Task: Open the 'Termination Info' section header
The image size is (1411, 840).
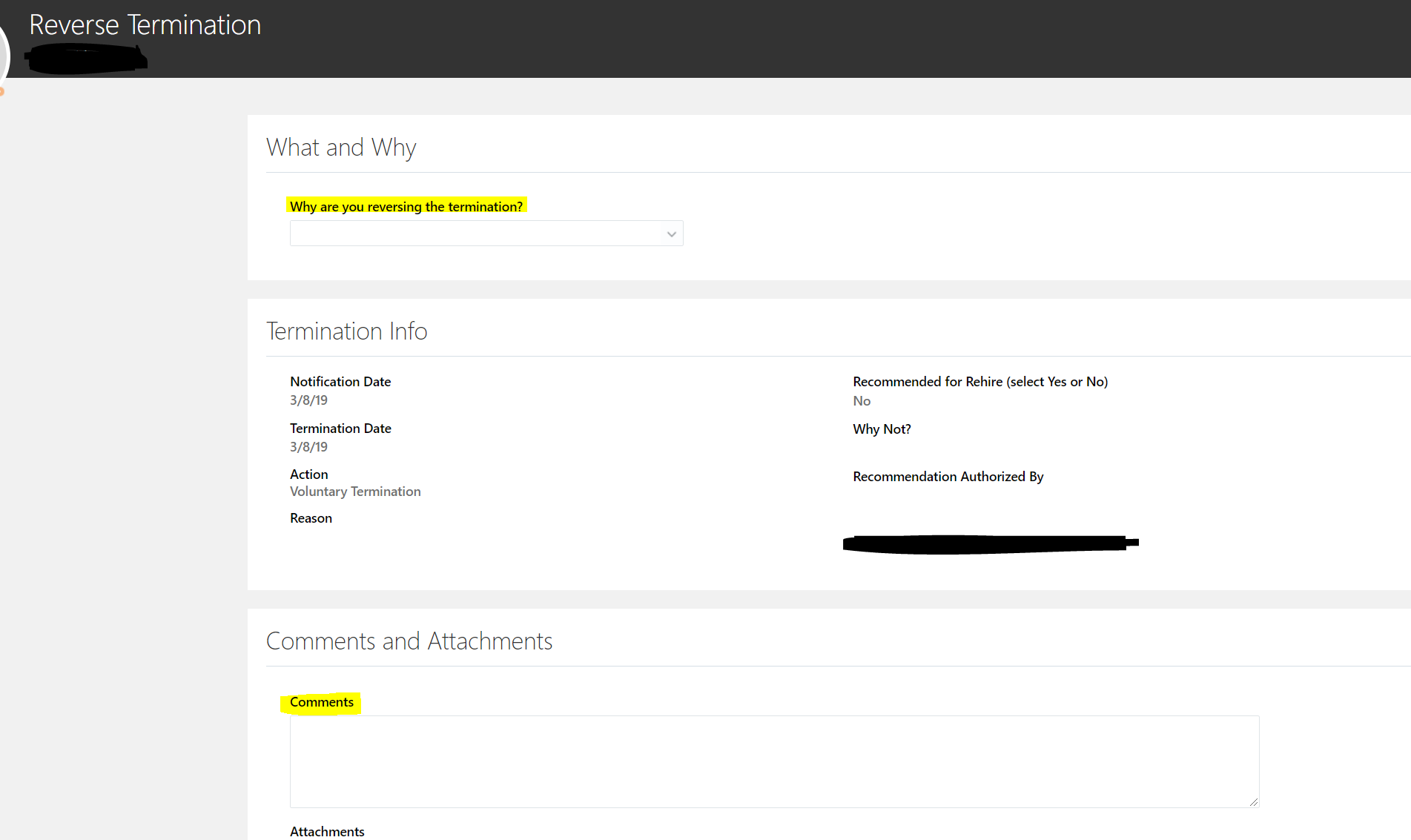Action: (347, 331)
